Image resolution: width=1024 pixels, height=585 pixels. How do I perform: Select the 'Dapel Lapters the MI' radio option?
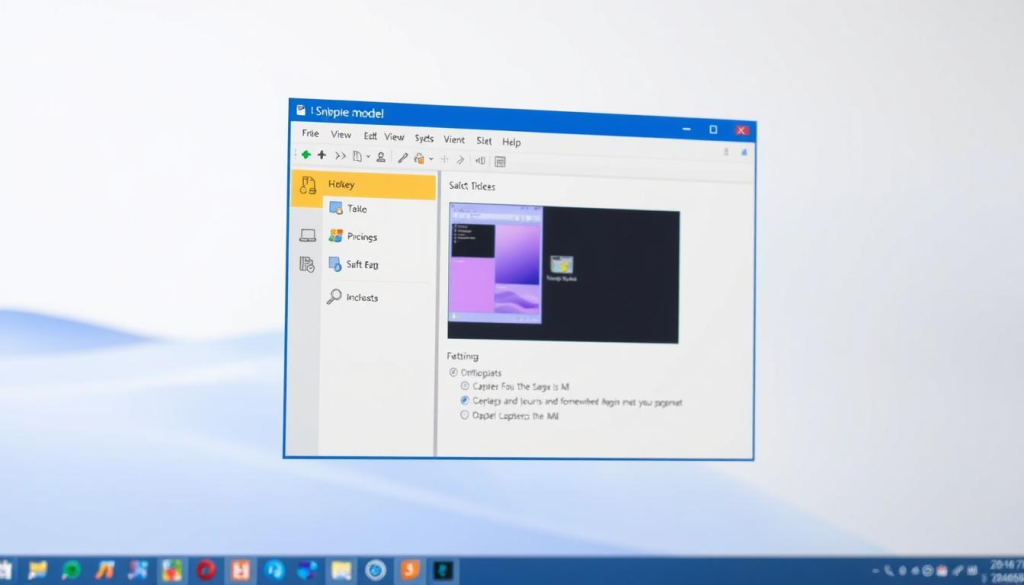point(464,415)
